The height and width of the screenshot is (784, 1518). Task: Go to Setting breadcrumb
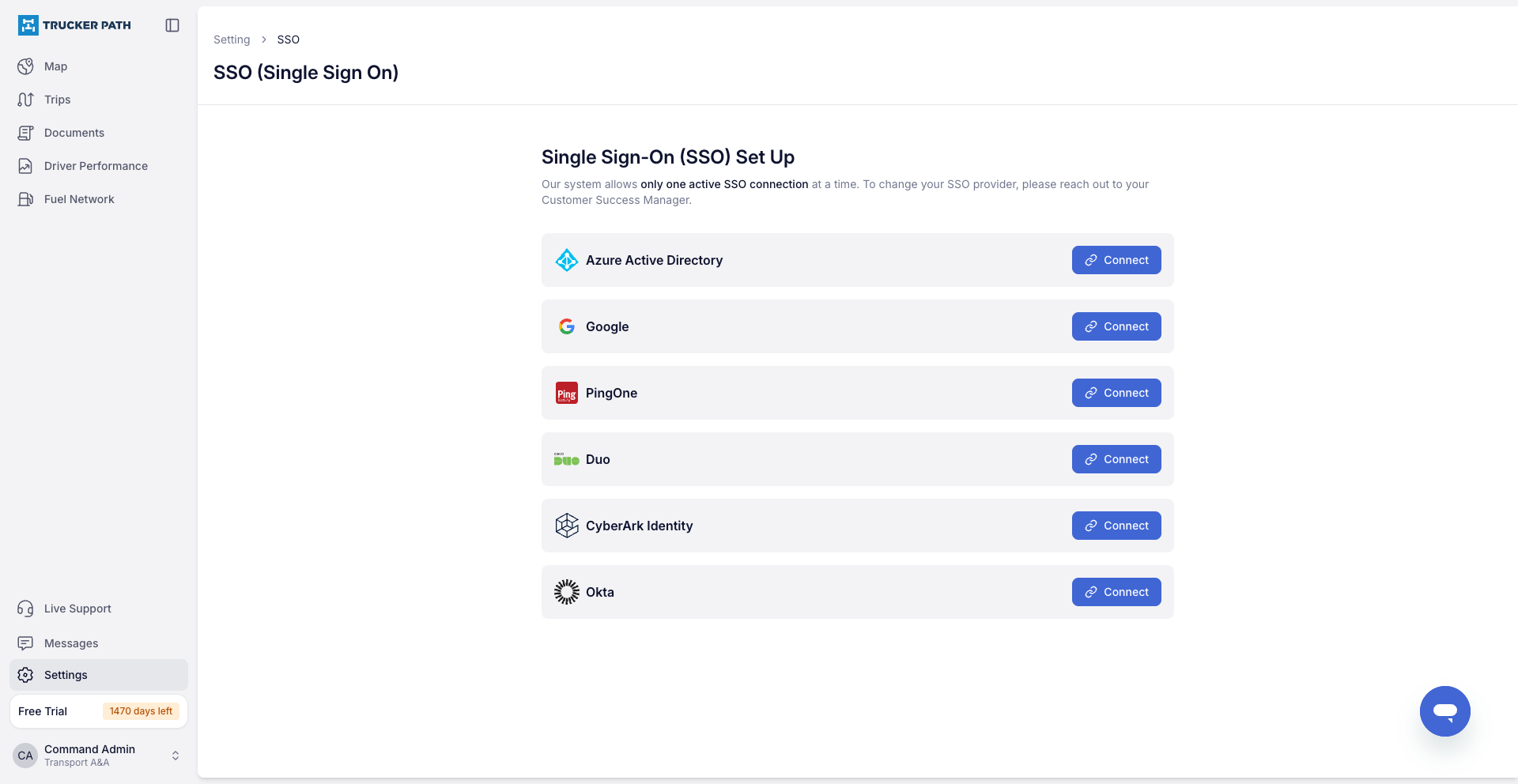232,40
